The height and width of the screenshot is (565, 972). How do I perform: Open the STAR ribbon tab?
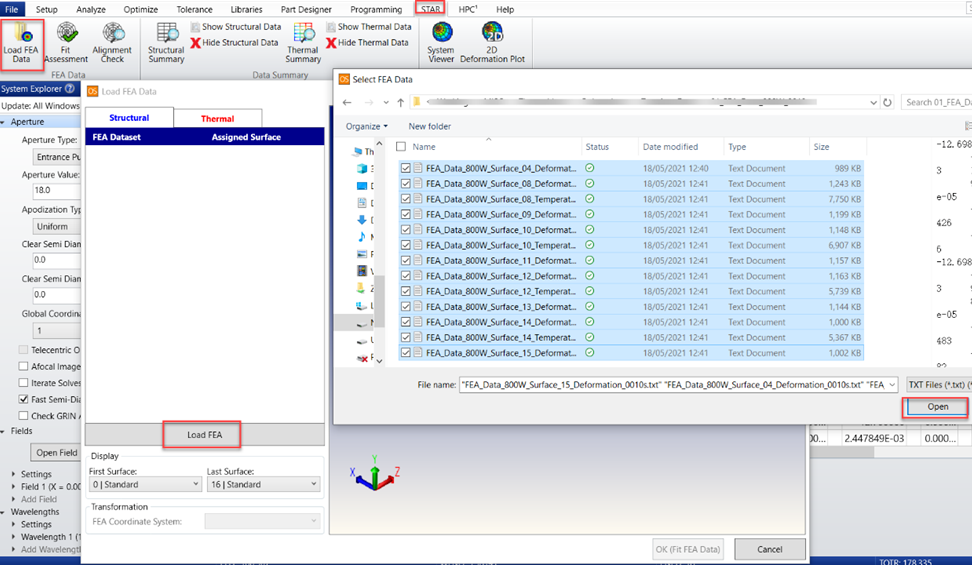pyautogui.click(x=431, y=9)
